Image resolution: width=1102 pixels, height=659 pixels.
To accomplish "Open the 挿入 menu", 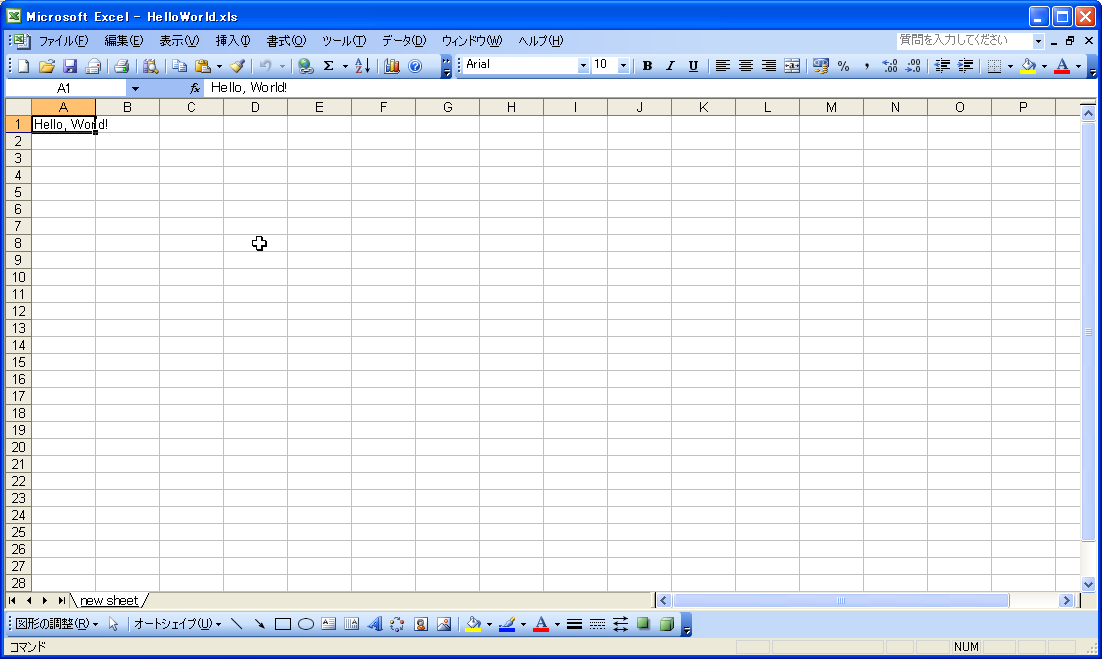I will pos(233,41).
